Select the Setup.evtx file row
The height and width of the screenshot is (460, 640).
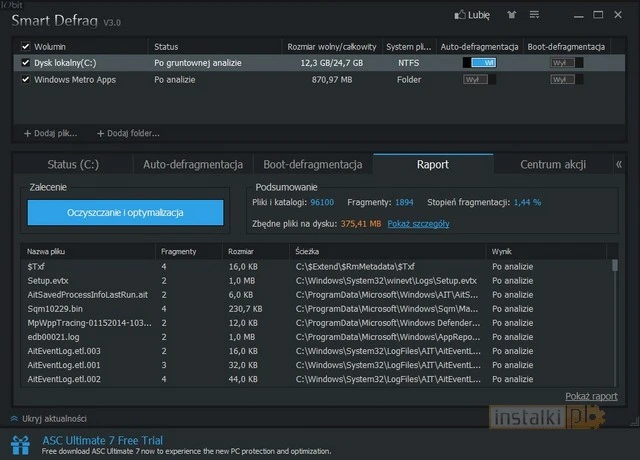click(317, 281)
